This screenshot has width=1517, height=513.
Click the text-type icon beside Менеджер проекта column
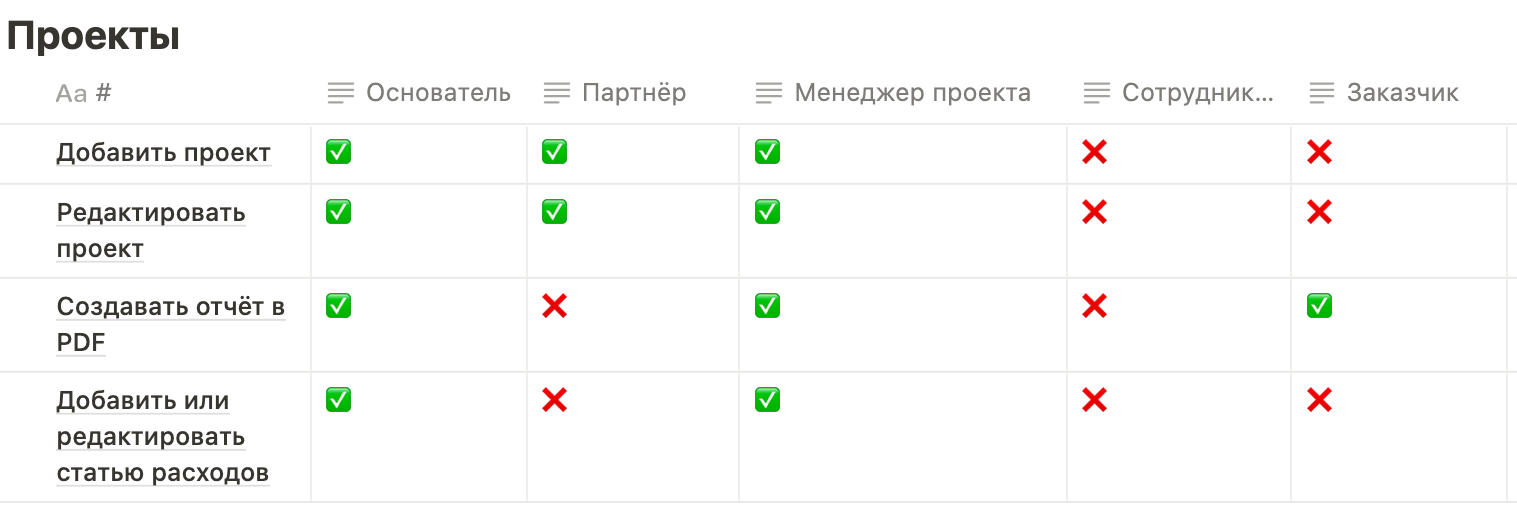tap(769, 94)
